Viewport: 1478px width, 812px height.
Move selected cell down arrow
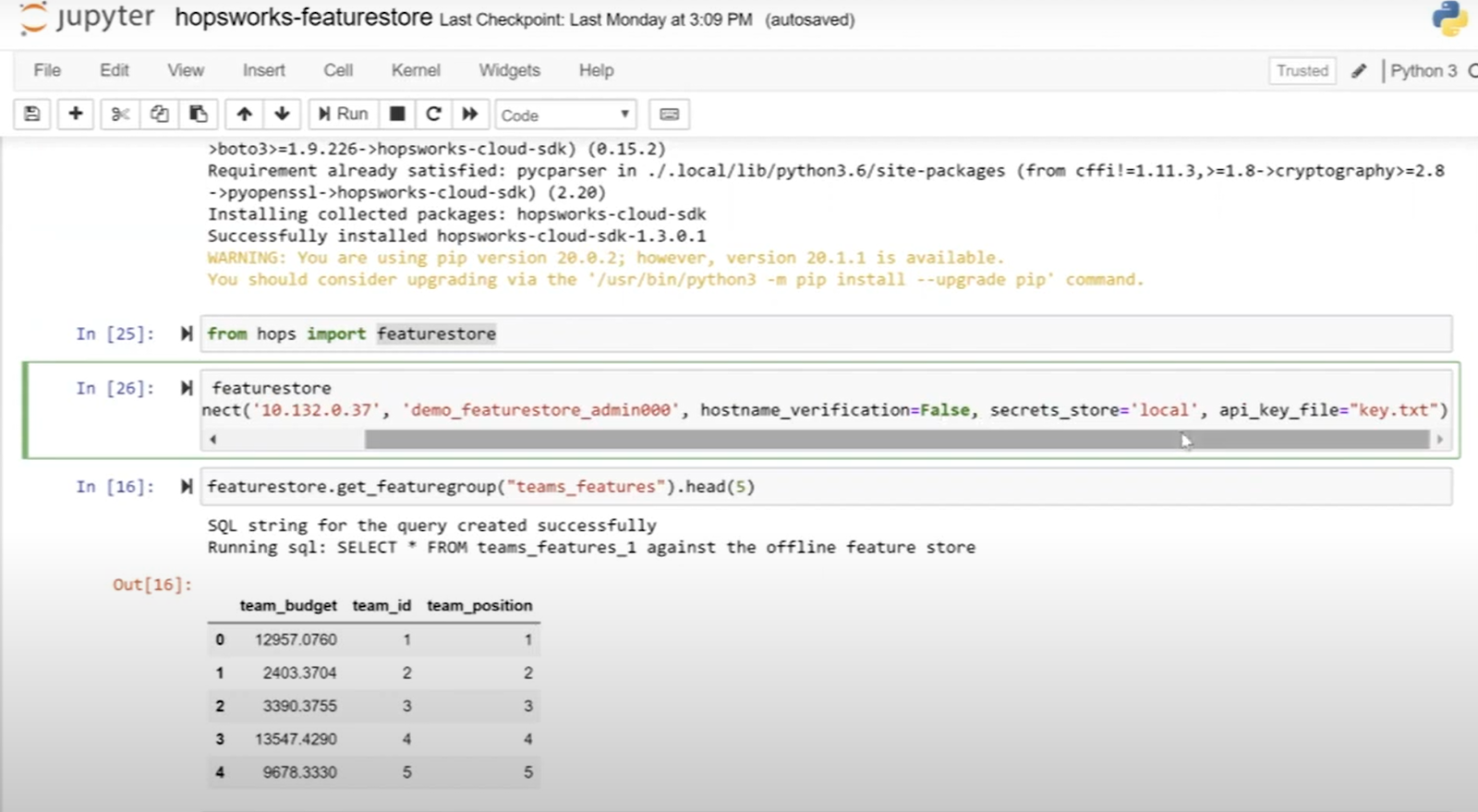point(283,114)
